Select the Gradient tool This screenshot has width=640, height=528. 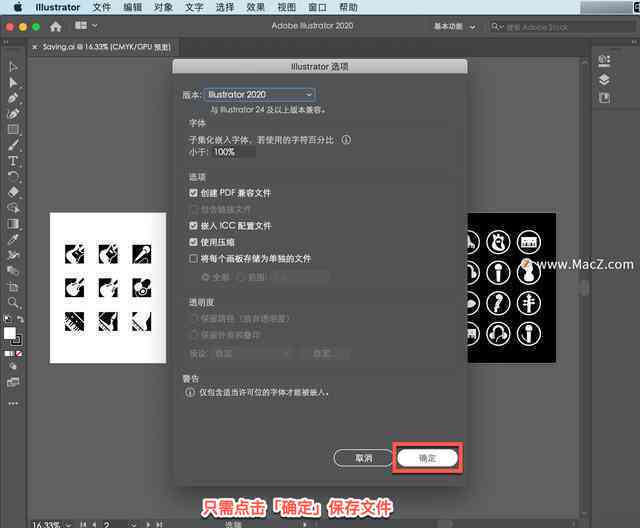13,224
